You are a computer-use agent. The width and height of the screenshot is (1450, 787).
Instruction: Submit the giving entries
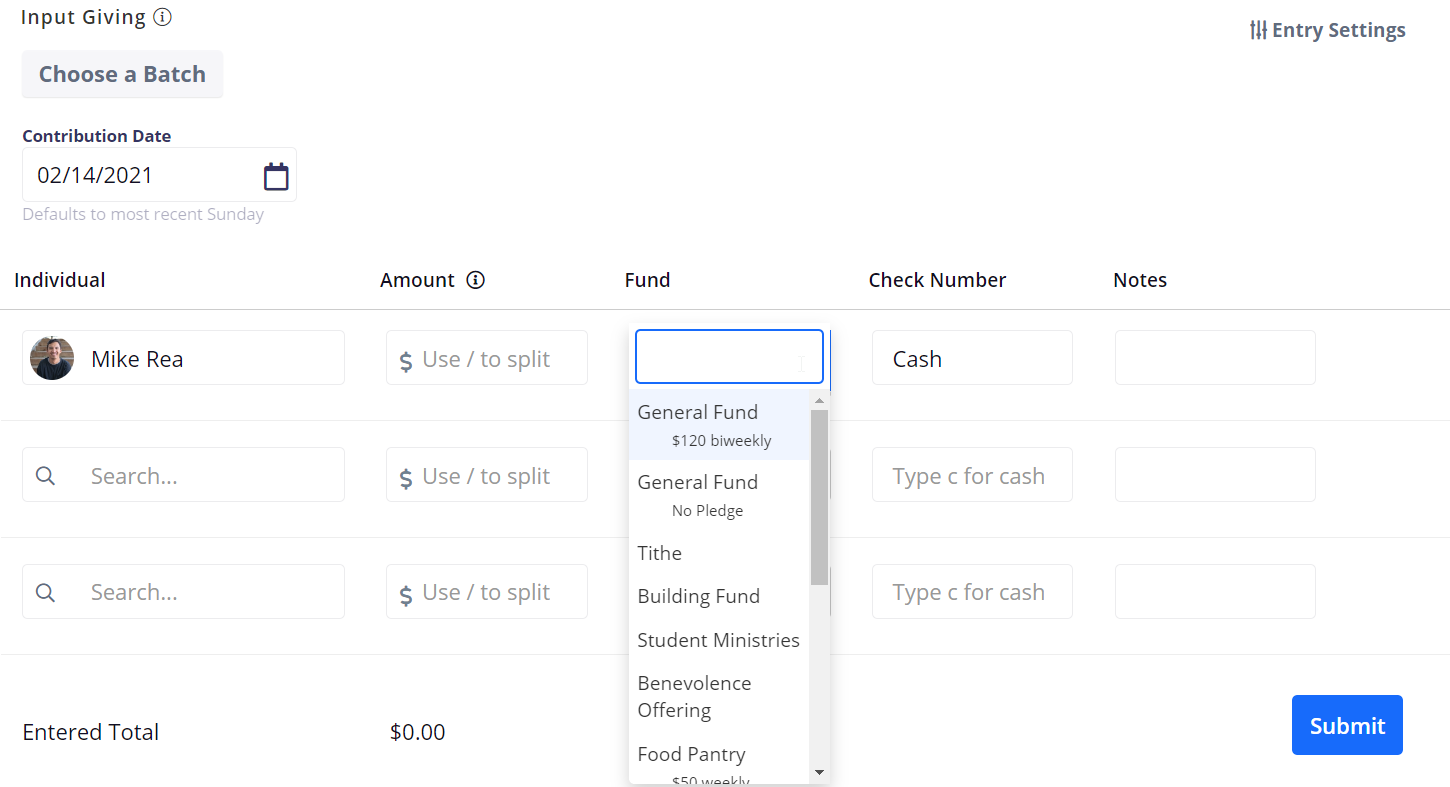pos(1346,725)
